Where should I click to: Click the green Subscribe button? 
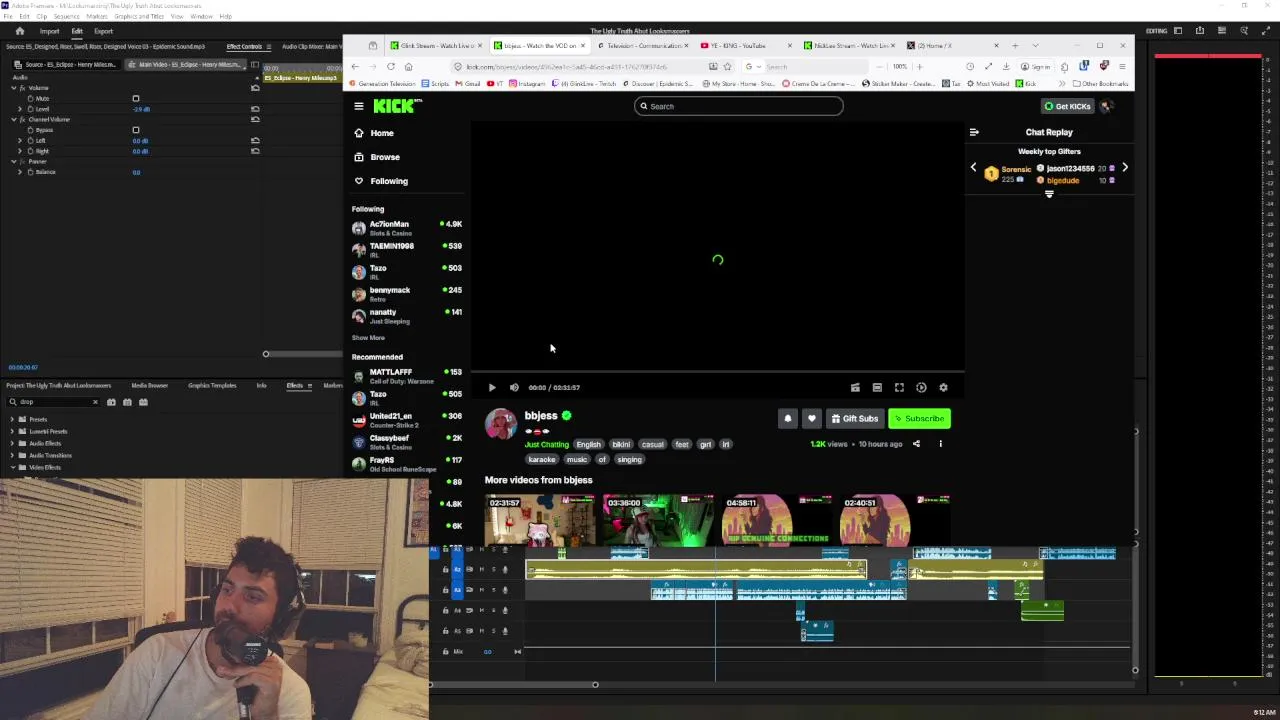pyautogui.click(x=919, y=419)
